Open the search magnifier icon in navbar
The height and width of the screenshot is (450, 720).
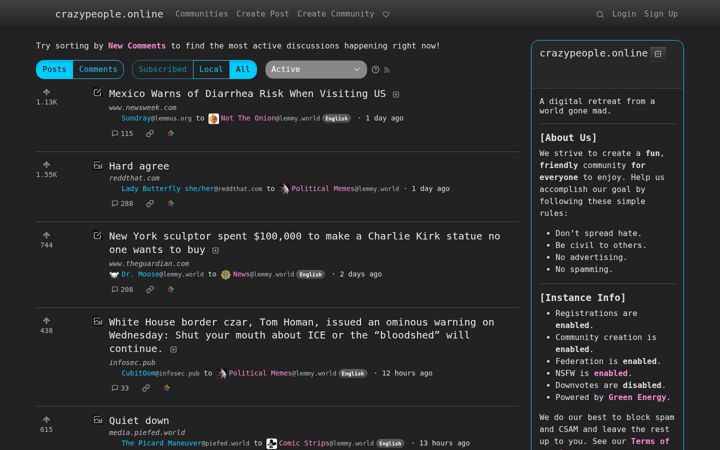(x=600, y=14)
